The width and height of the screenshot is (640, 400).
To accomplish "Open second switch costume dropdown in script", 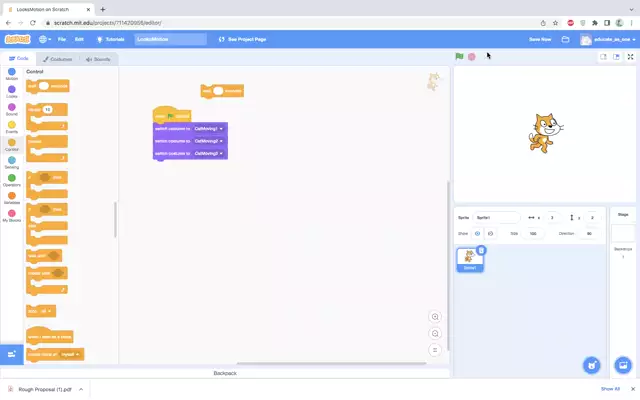I will pyautogui.click(x=209, y=141).
